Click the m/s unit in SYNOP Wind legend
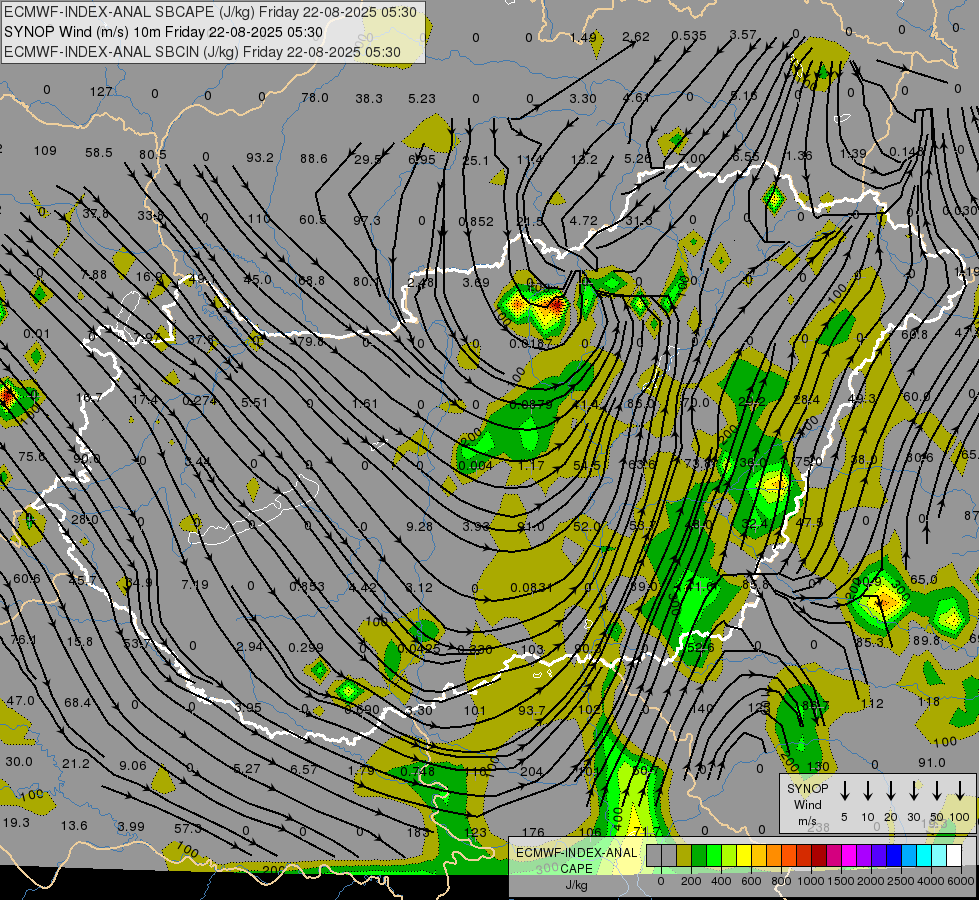Viewport: 979px width, 900px height. (807, 821)
